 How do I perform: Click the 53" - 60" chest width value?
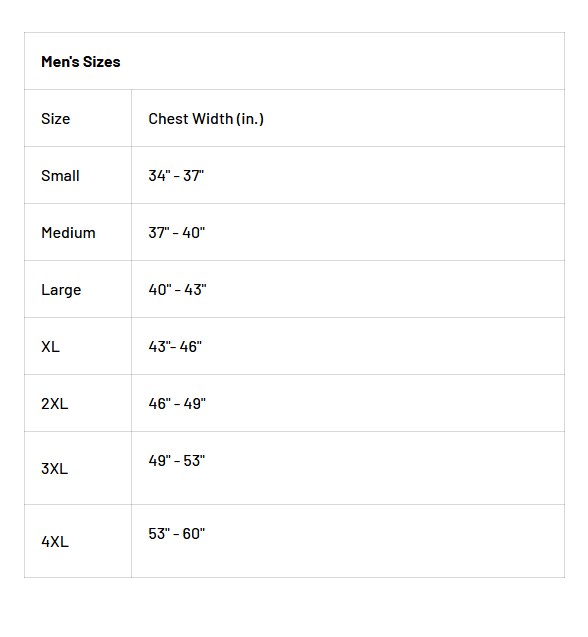point(176,533)
